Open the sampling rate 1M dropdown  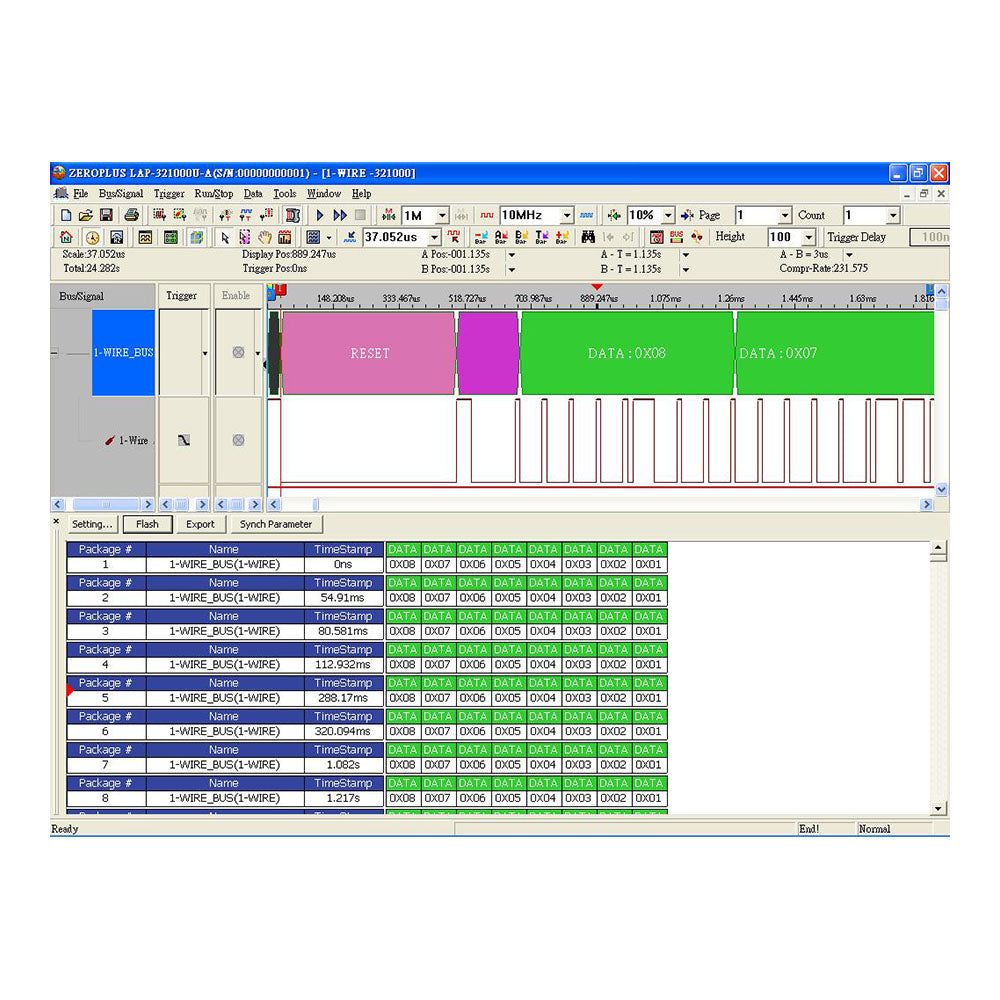(x=442, y=215)
